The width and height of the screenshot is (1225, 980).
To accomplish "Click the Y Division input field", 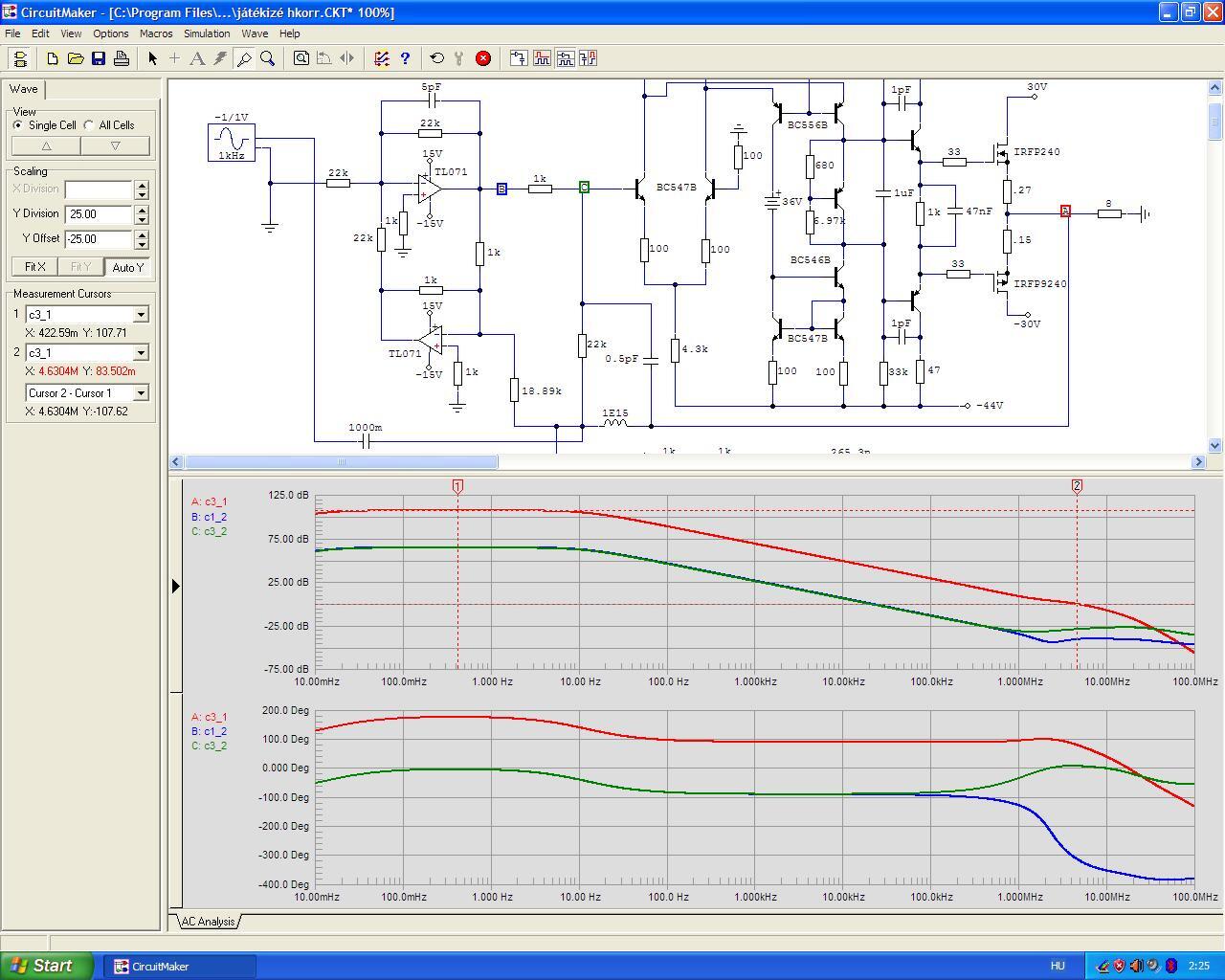I will click(99, 214).
